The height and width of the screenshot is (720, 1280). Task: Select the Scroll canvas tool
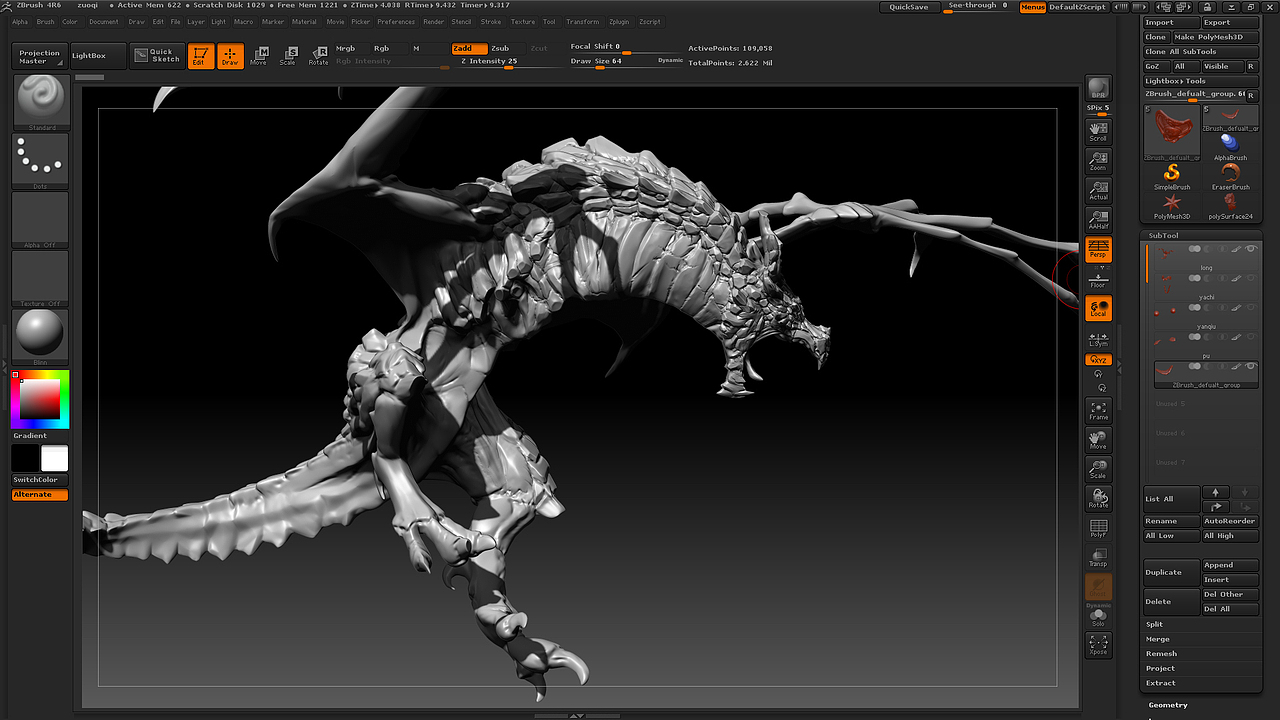click(x=1098, y=131)
